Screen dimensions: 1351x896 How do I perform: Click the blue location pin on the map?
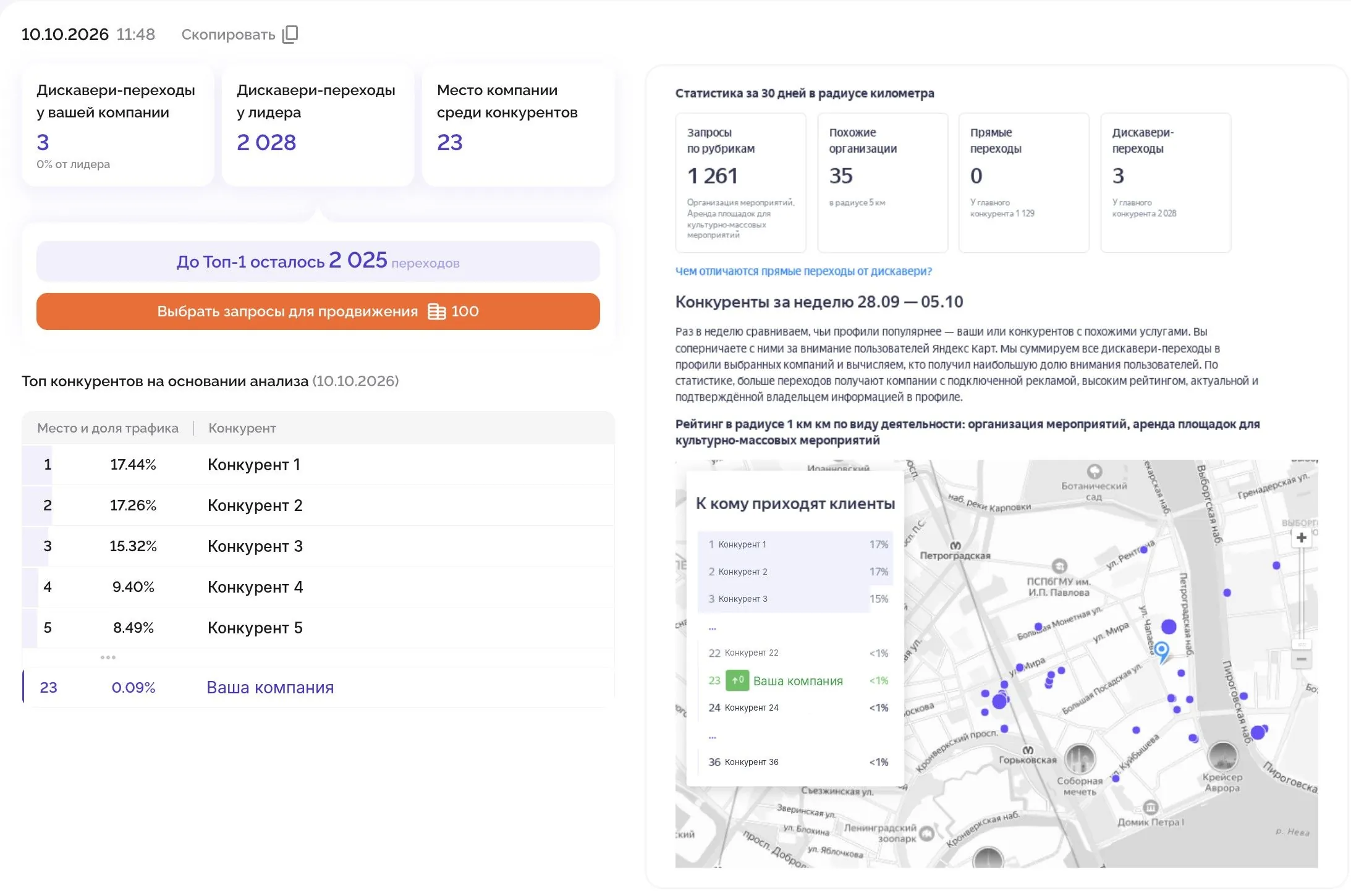pos(1162,651)
